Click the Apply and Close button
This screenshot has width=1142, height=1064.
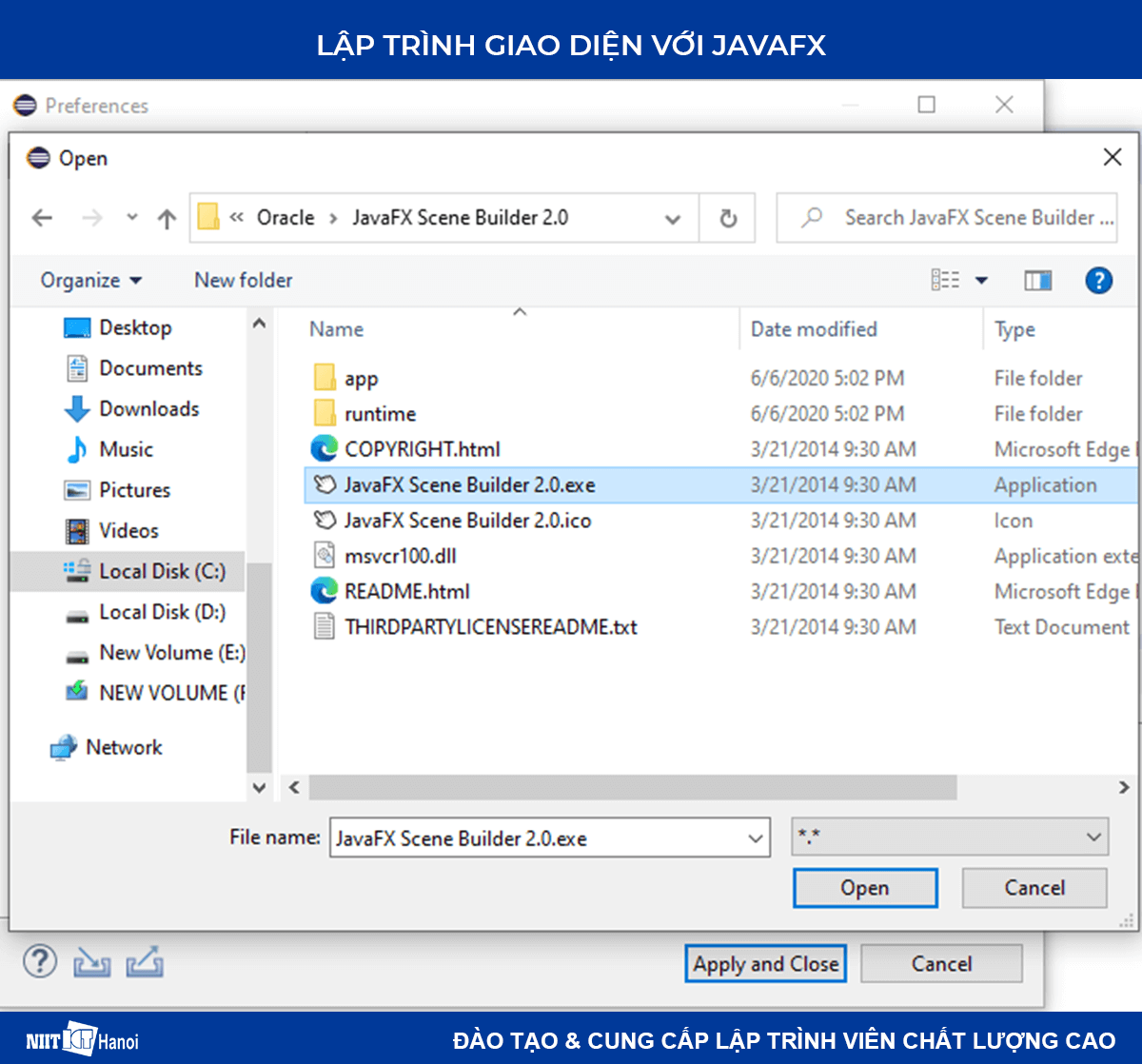tap(765, 962)
